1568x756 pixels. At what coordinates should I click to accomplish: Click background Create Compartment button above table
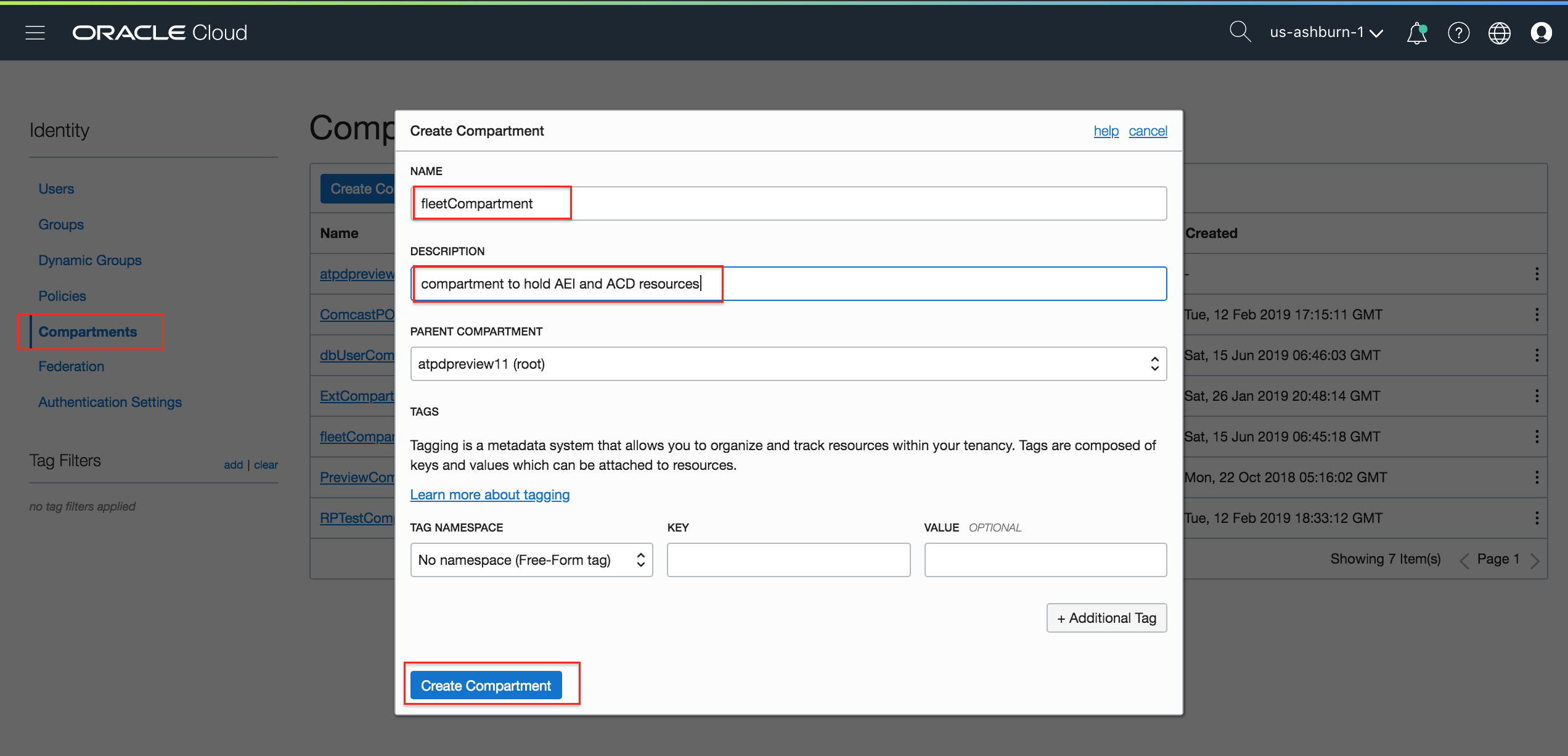pos(358,189)
